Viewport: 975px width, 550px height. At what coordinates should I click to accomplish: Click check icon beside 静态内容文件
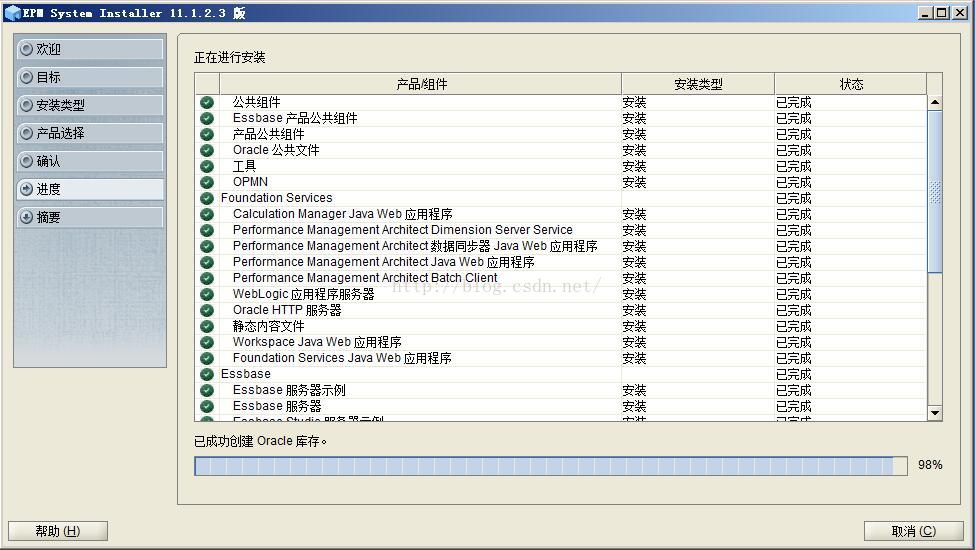[207, 326]
